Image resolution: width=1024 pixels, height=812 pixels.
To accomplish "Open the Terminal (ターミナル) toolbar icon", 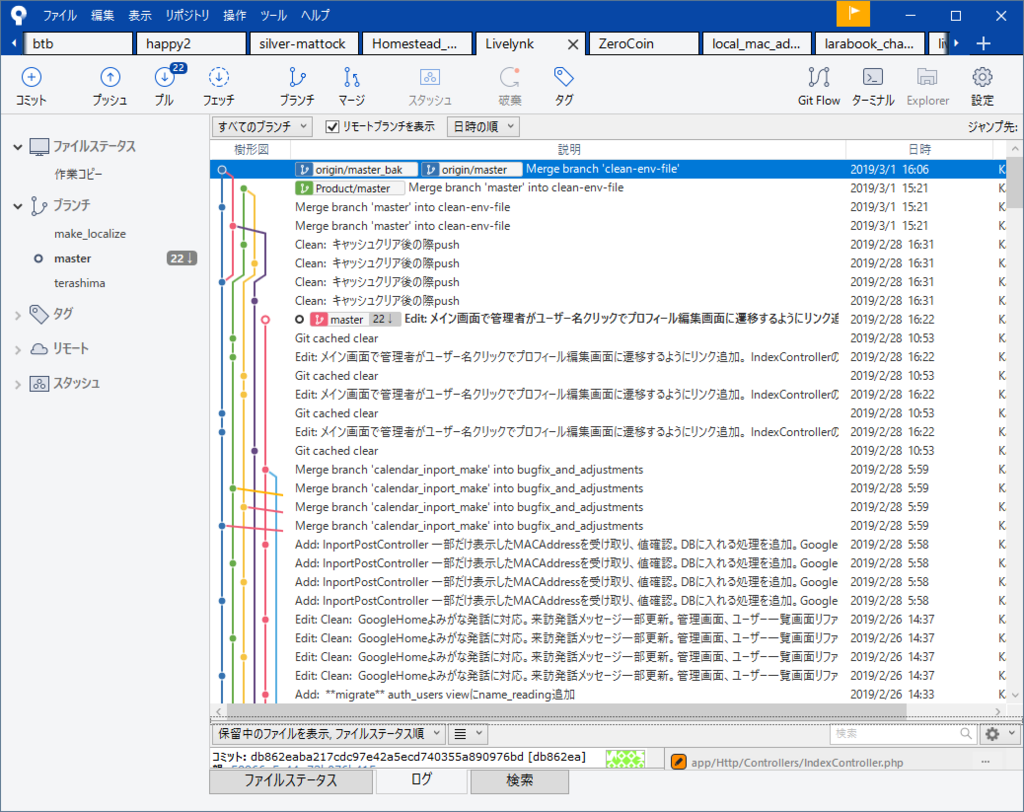I will click(873, 86).
